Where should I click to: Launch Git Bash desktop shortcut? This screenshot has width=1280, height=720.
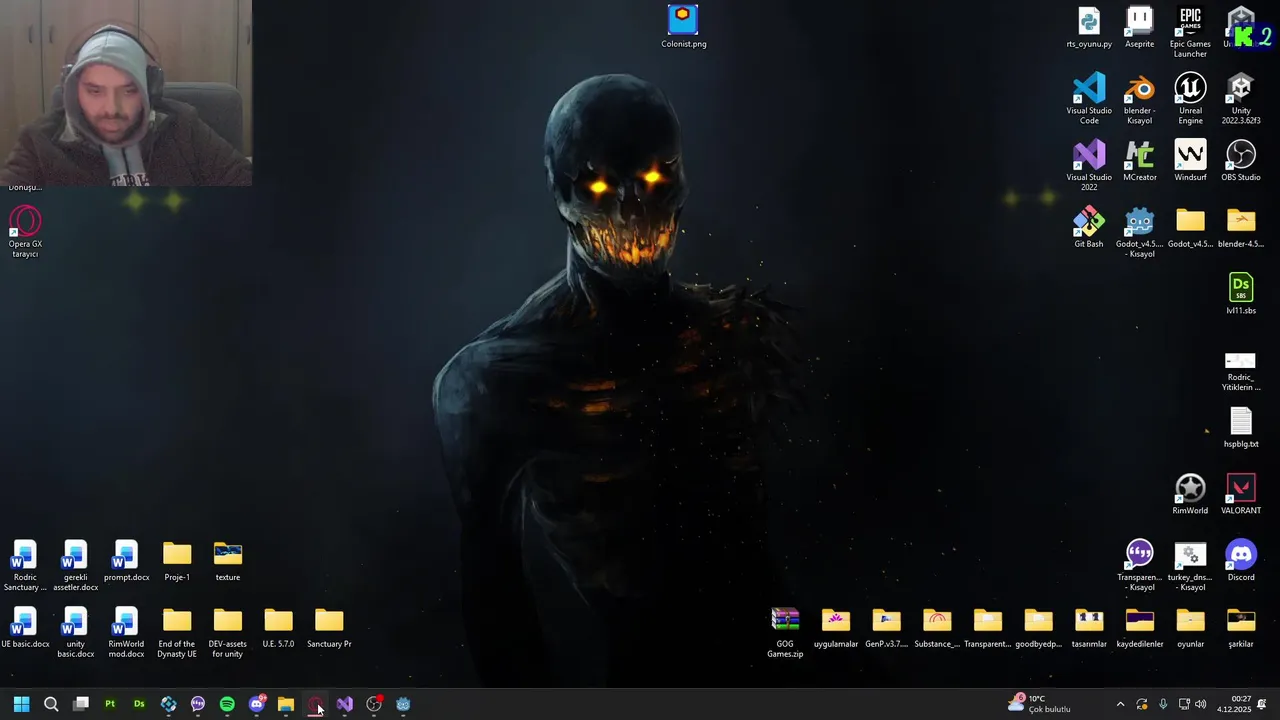pyautogui.click(x=1089, y=227)
